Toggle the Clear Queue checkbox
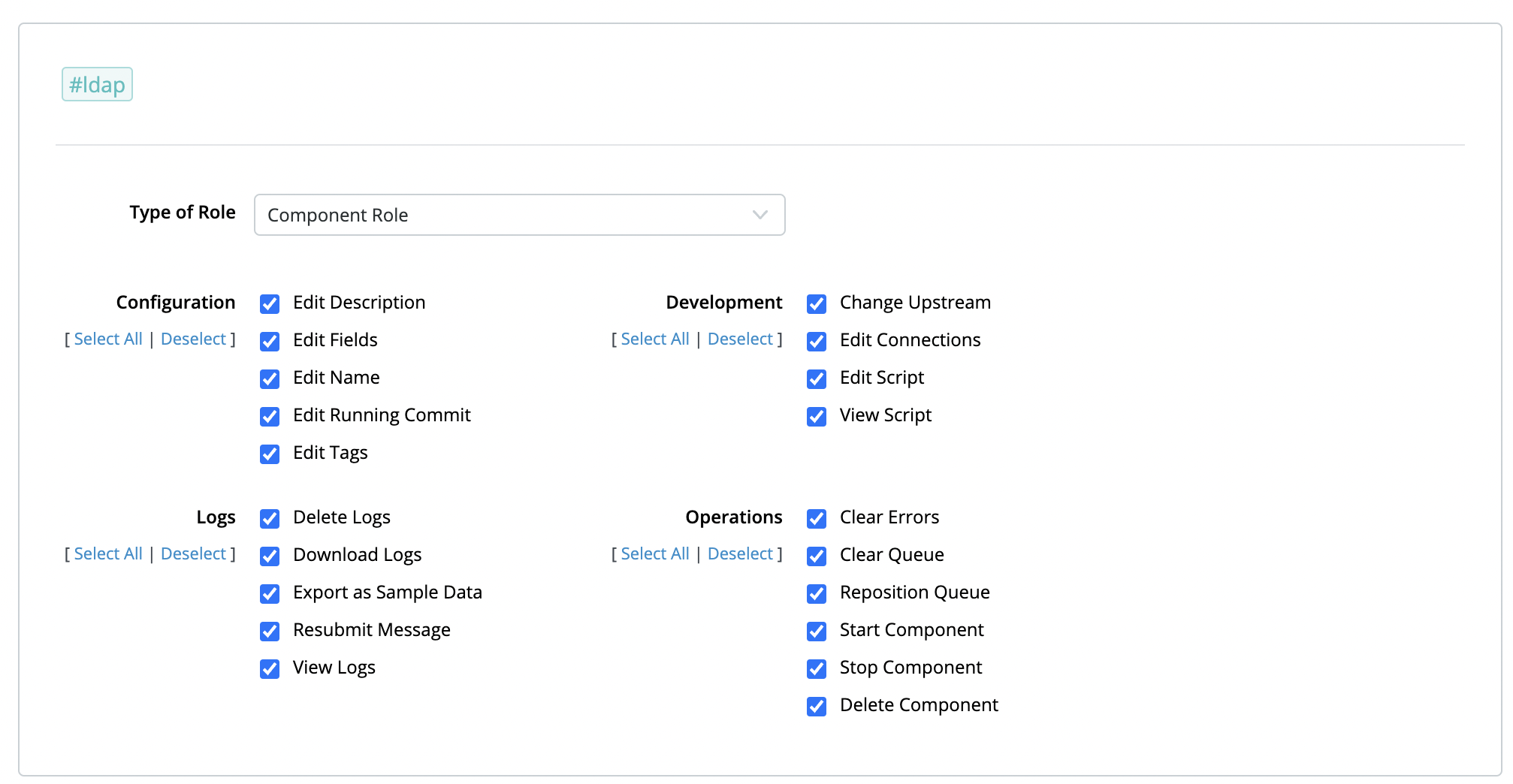Screen dimensions: 1513x784 [x=817, y=556]
